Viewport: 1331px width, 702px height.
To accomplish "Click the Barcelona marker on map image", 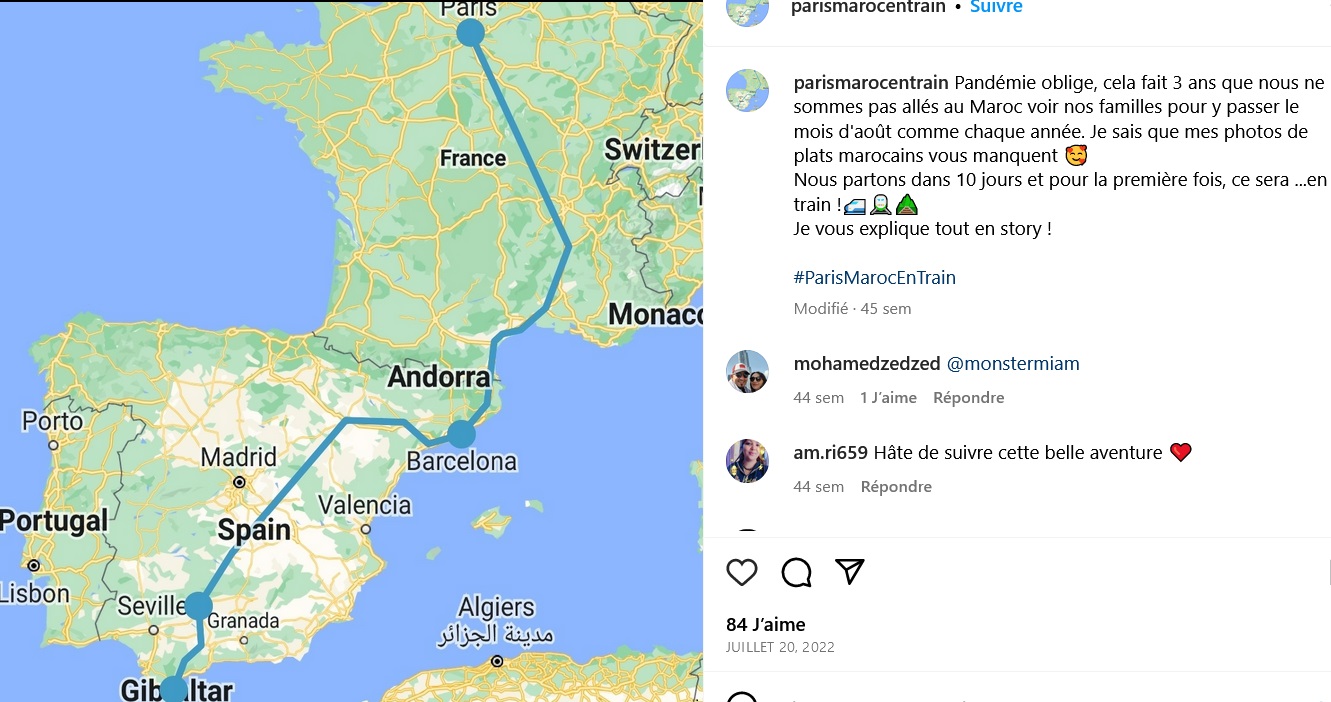I will tap(461, 434).
